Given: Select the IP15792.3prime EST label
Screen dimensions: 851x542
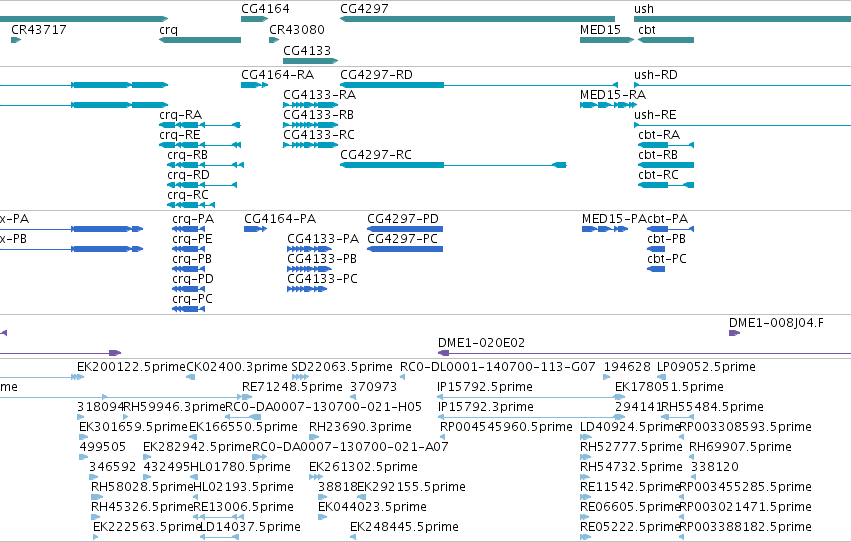Looking at the screenshot, I should click(x=485, y=407).
